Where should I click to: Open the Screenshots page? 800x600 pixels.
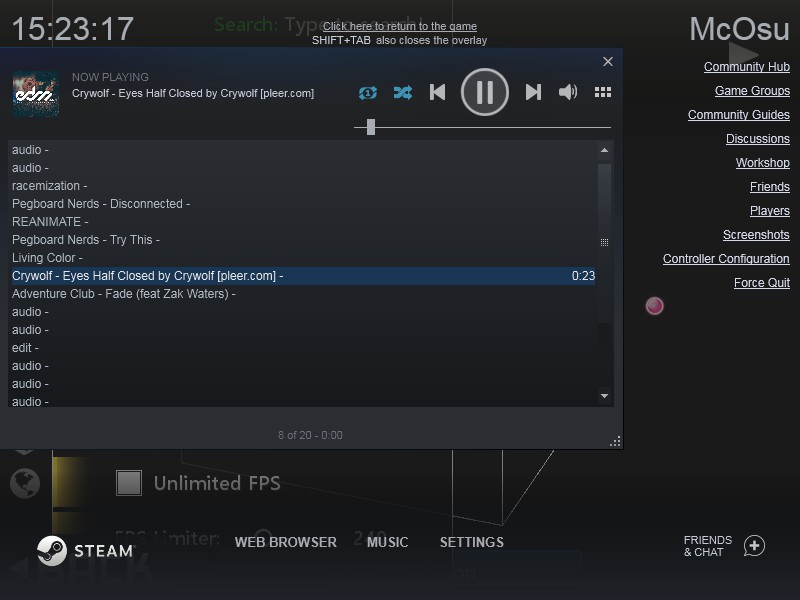click(756, 234)
